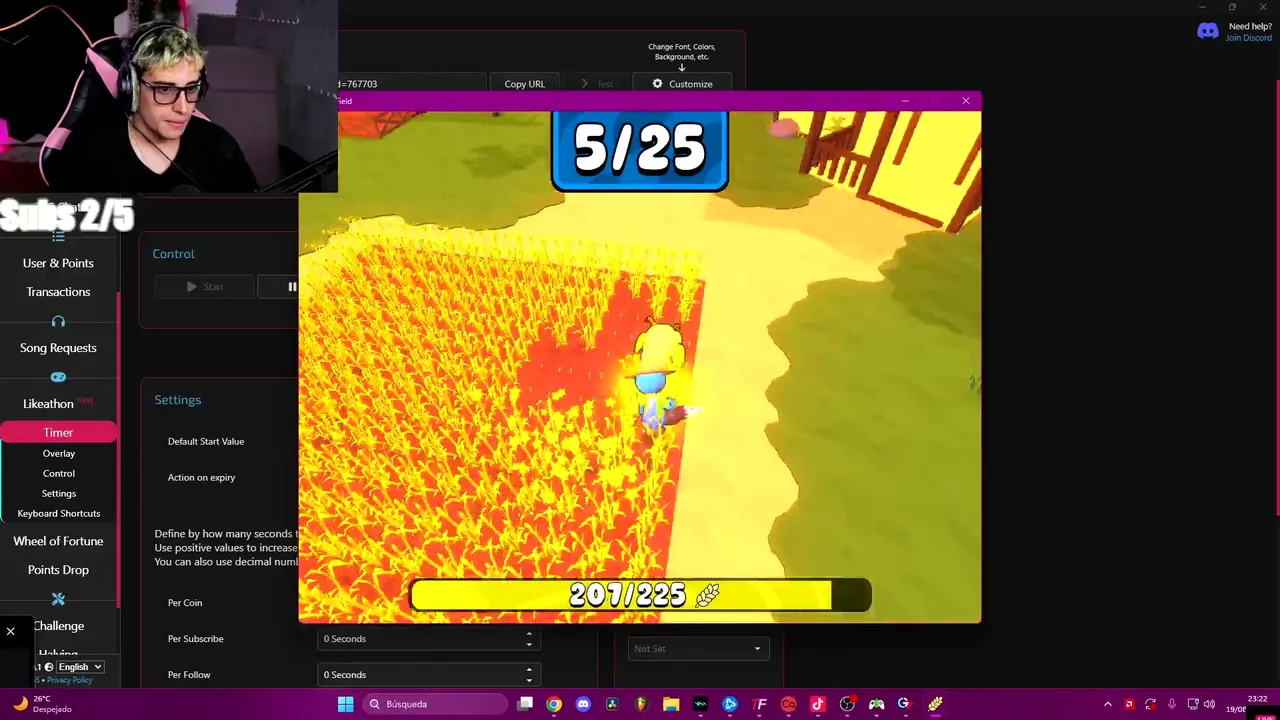1280x720 pixels.
Task: Click the Per Subscribe seconds field
Action: pos(429,639)
